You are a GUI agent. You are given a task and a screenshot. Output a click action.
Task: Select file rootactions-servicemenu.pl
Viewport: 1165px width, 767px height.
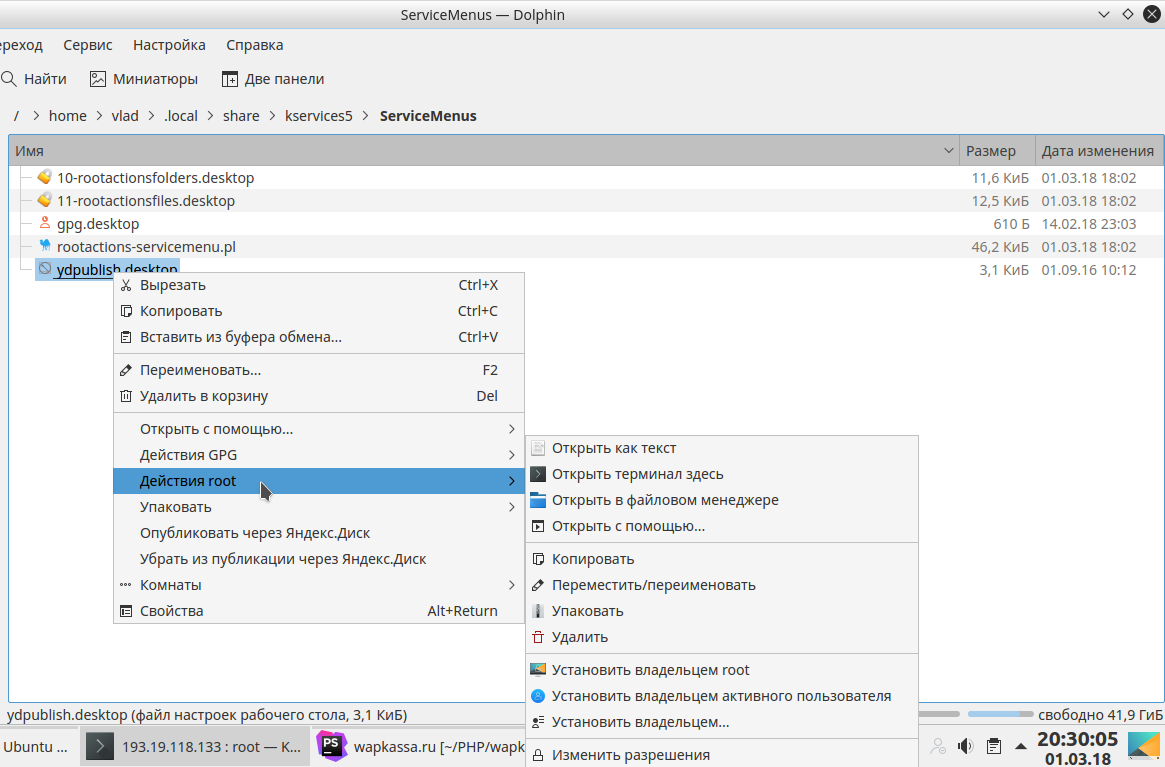point(146,247)
